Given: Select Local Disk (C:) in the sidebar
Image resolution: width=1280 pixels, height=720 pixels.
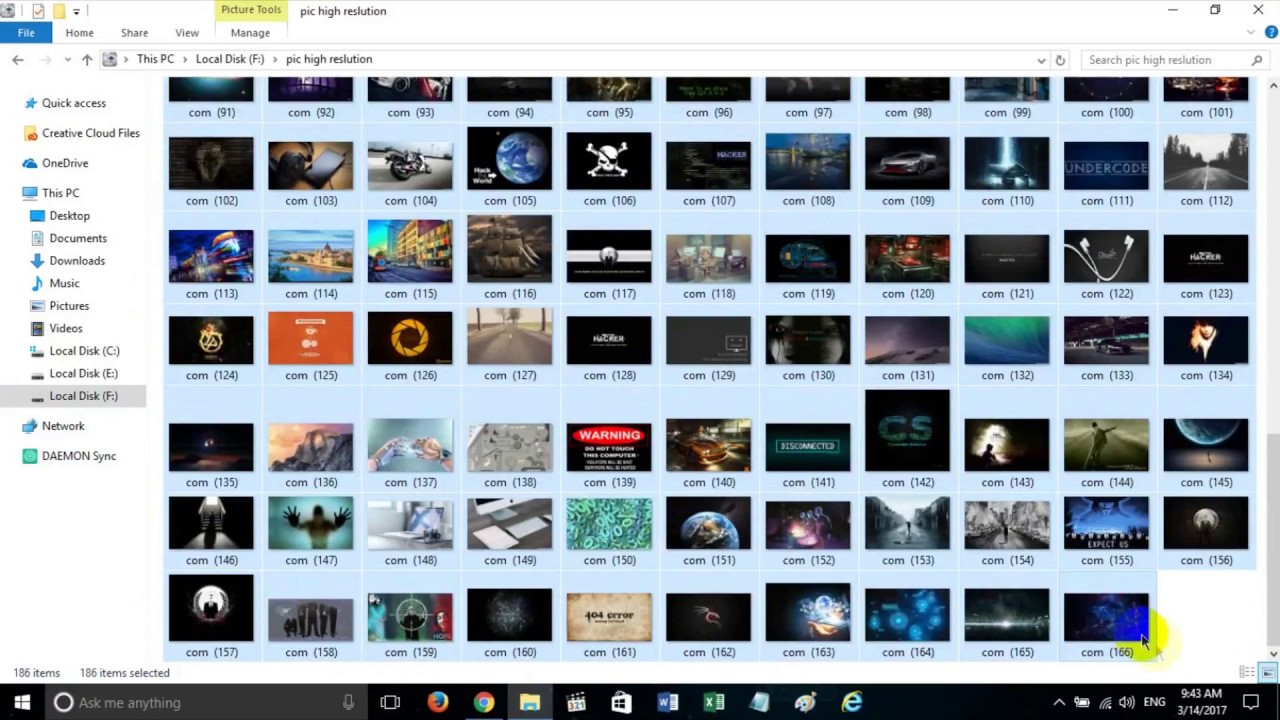Looking at the screenshot, I should (84, 351).
